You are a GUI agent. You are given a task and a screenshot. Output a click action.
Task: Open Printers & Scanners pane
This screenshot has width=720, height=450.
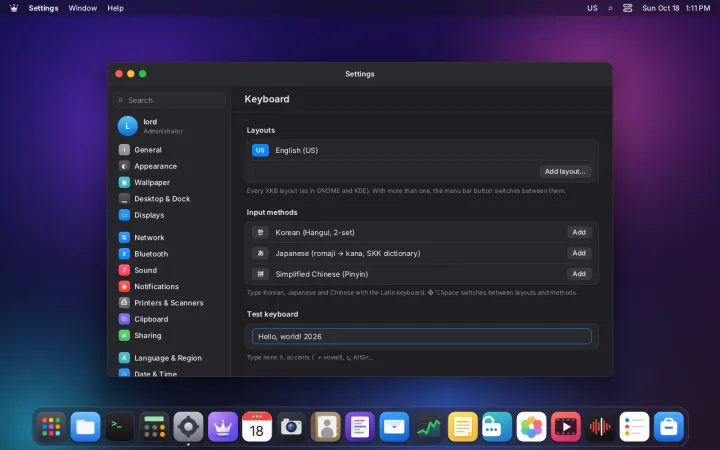(x=169, y=303)
